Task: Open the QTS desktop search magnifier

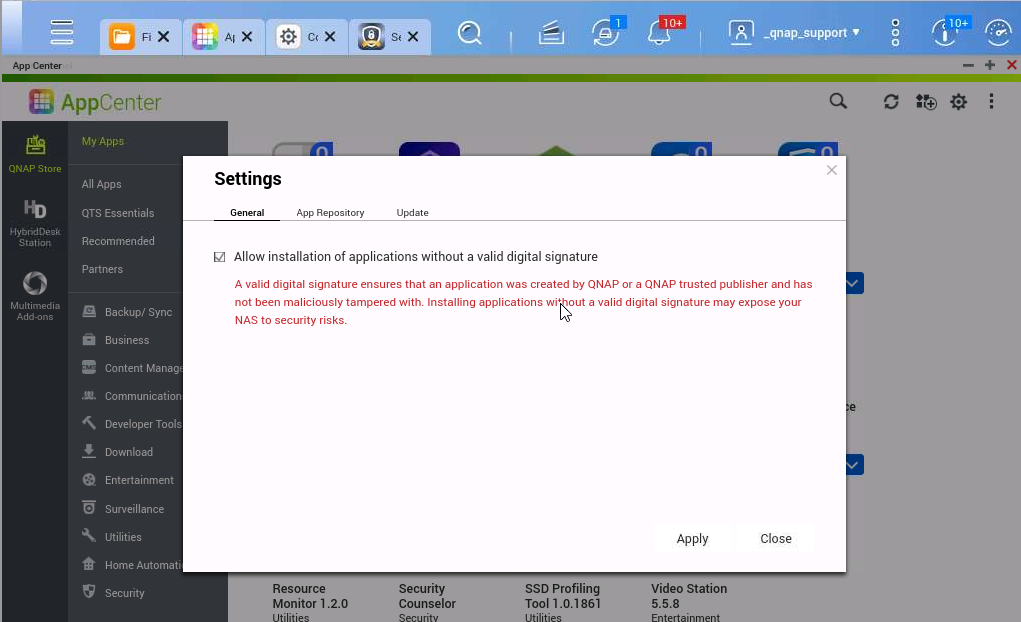Action: 469,33
